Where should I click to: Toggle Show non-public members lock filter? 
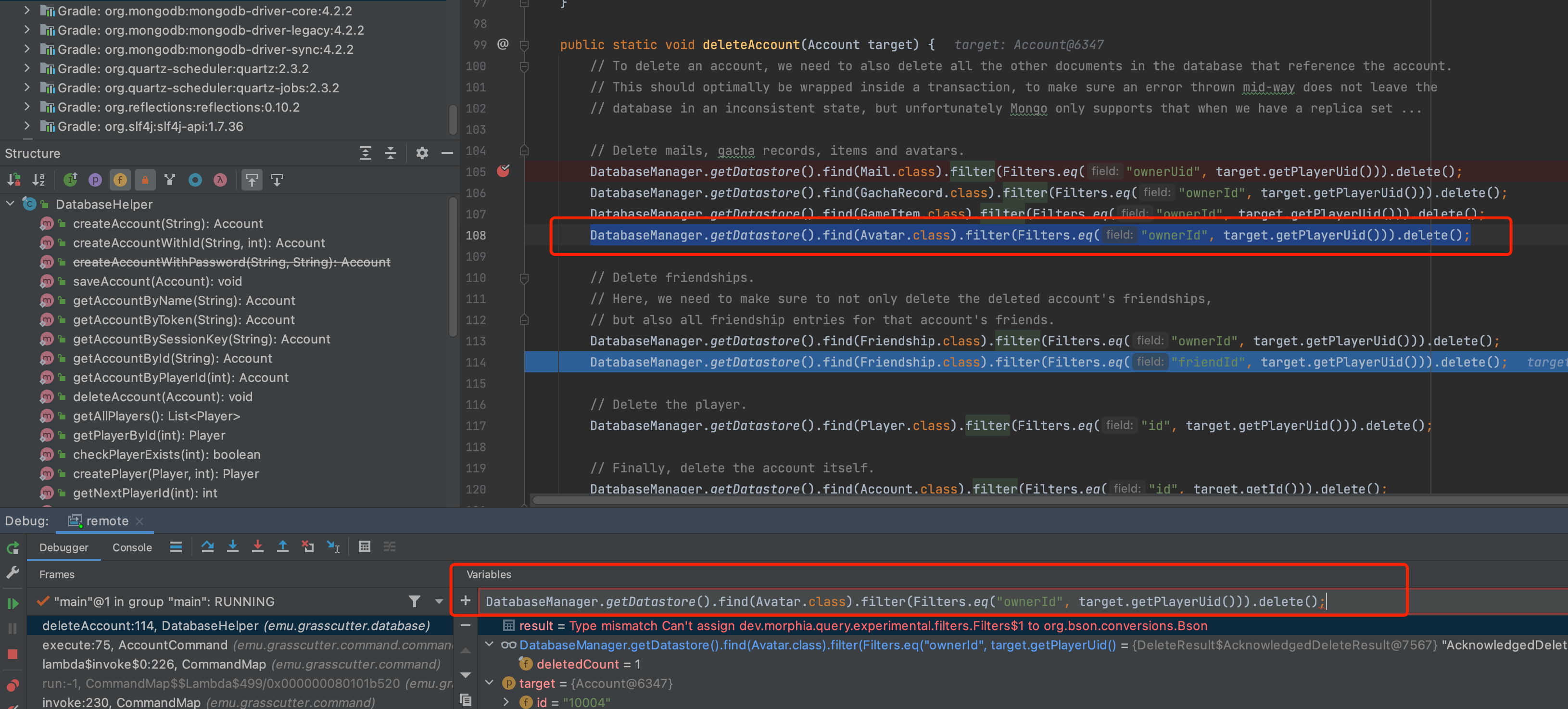tap(145, 179)
